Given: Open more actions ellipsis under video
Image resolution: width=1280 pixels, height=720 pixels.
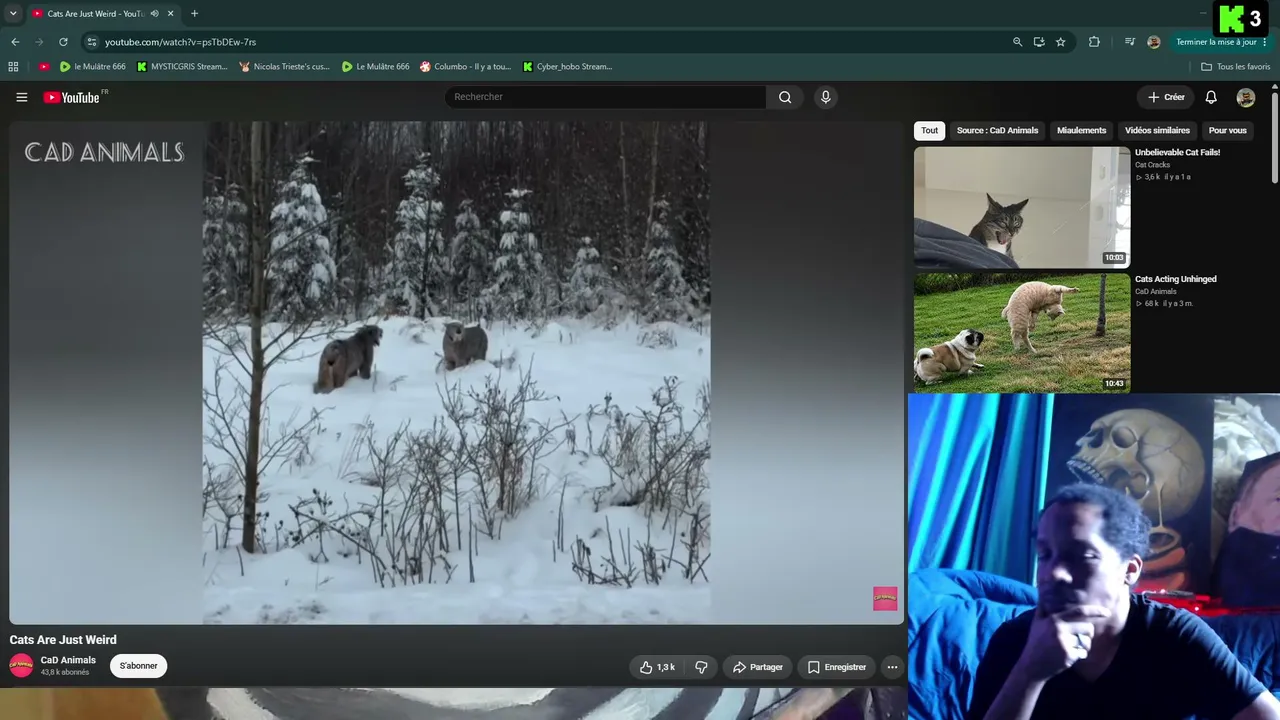Looking at the screenshot, I should (x=892, y=667).
